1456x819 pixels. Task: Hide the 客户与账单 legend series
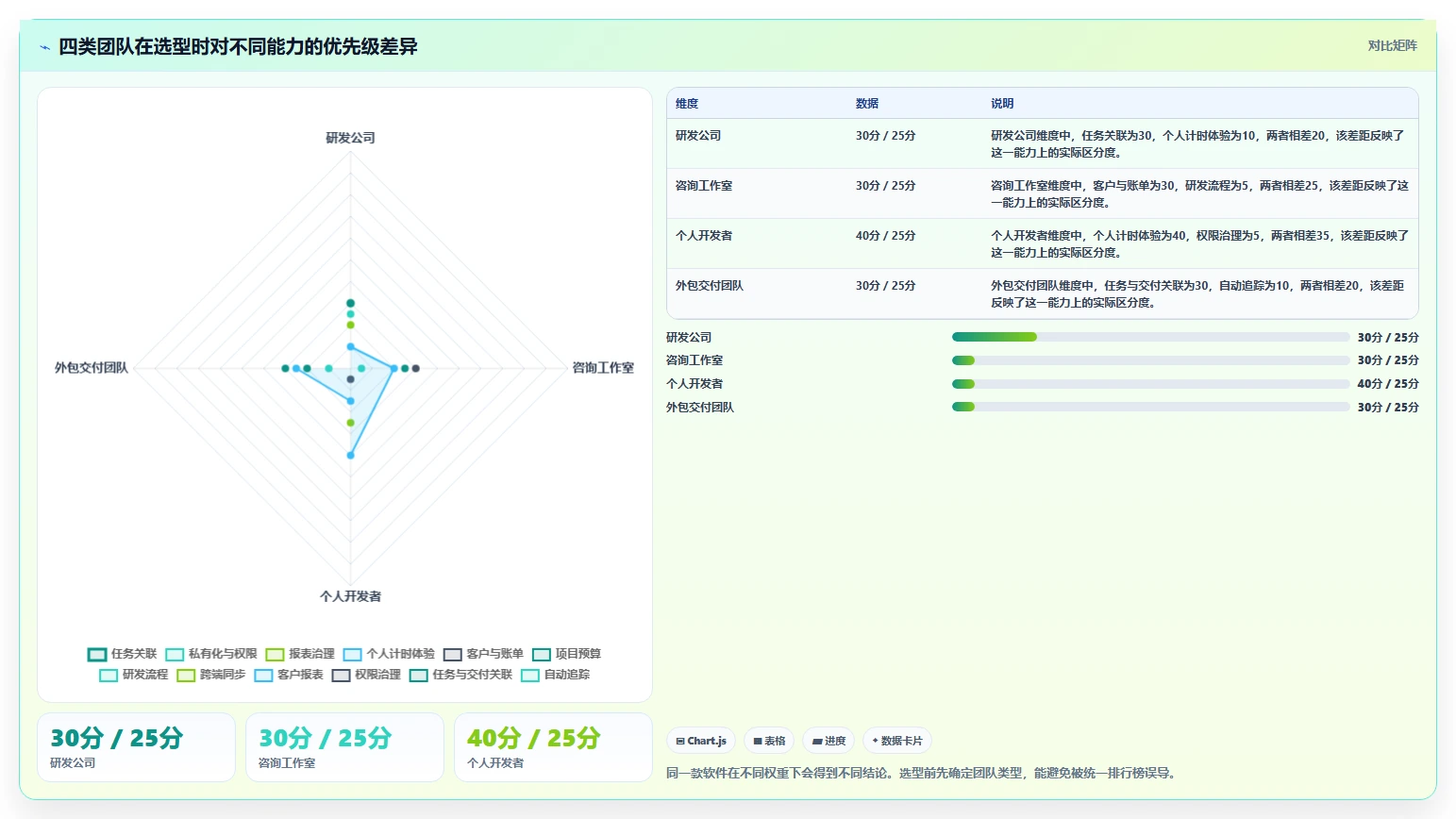[x=483, y=654]
